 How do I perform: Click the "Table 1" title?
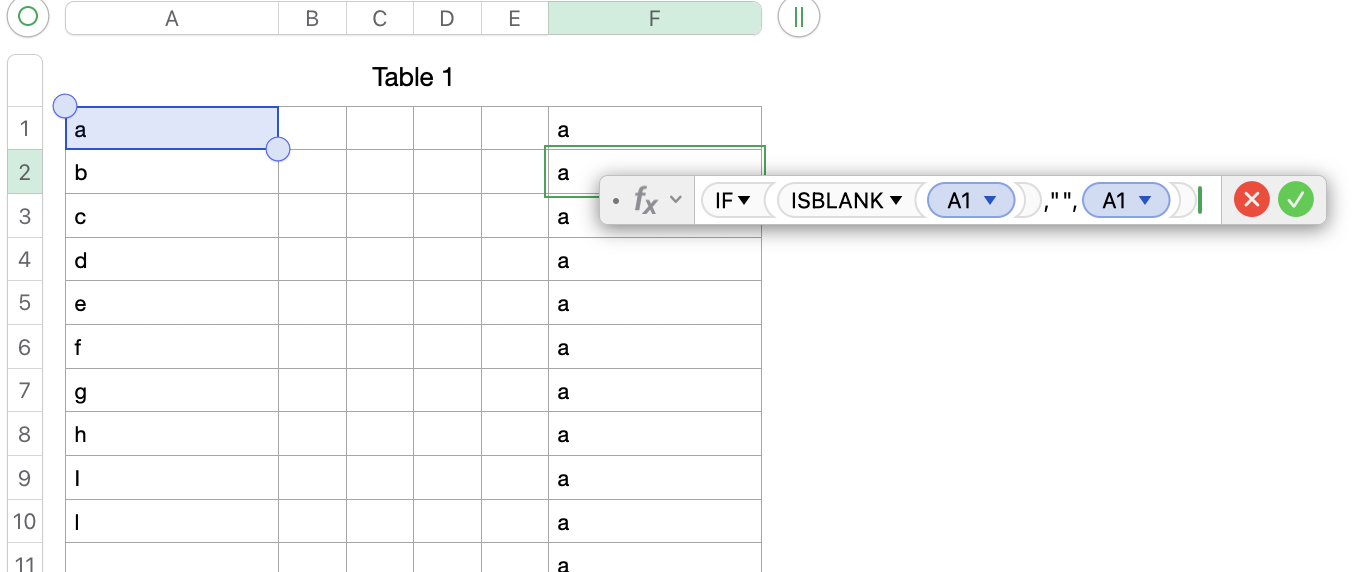click(413, 77)
